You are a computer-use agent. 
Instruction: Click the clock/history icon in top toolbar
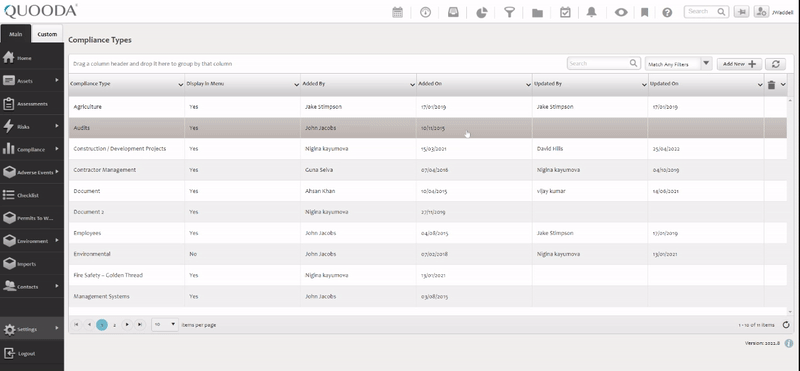[x=426, y=12]
